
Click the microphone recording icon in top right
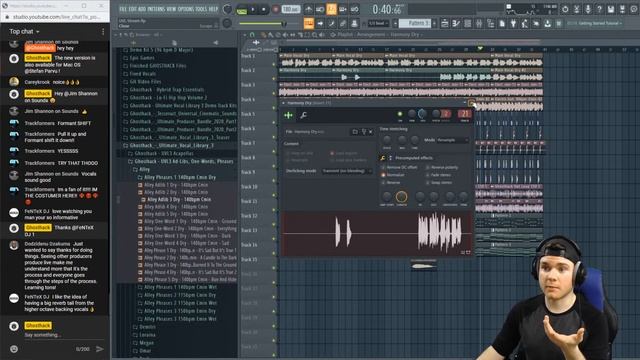(588, 9)
